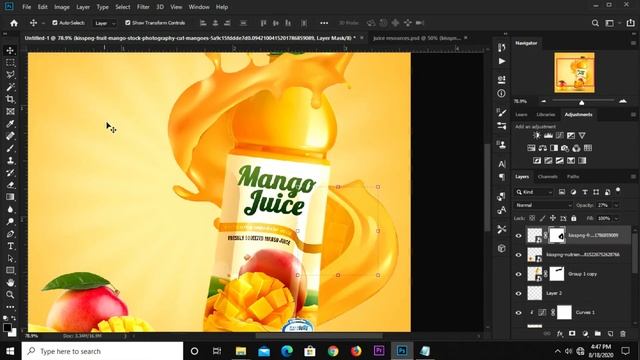Open the search icon in the options bar
640x360 pixels.
click(595, 23)
